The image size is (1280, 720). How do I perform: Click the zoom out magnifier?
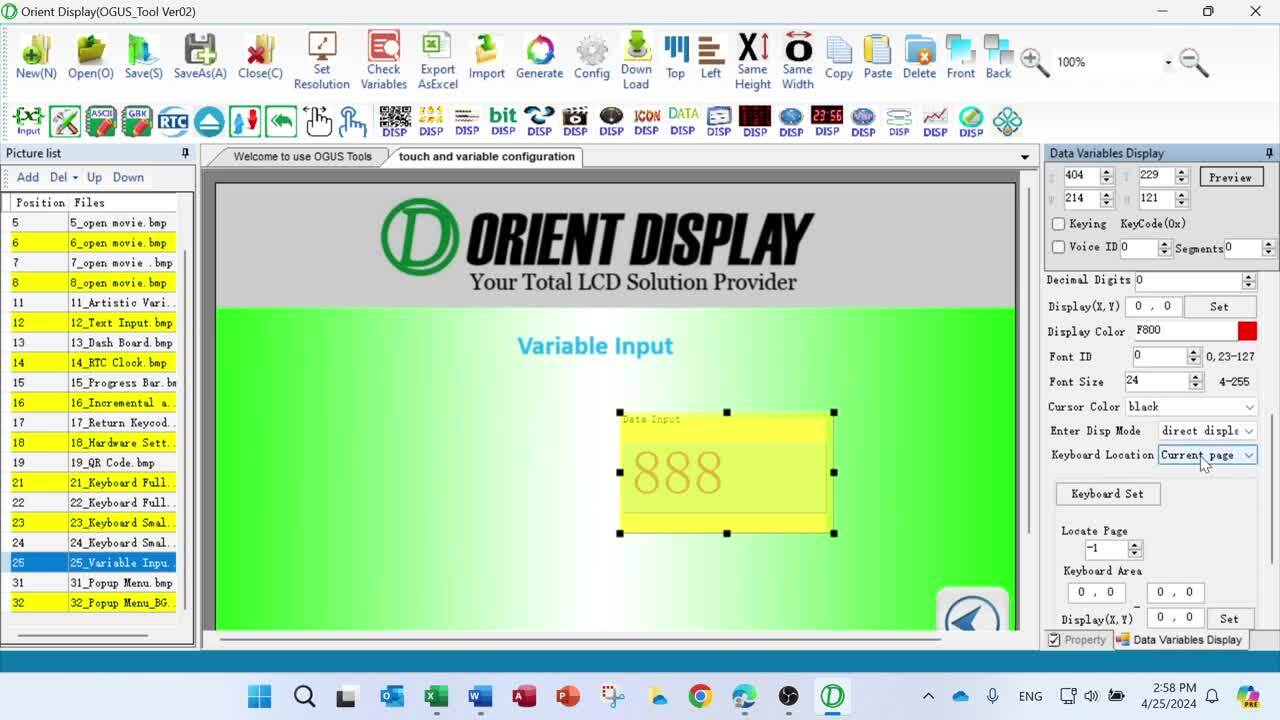point(1194,62)
